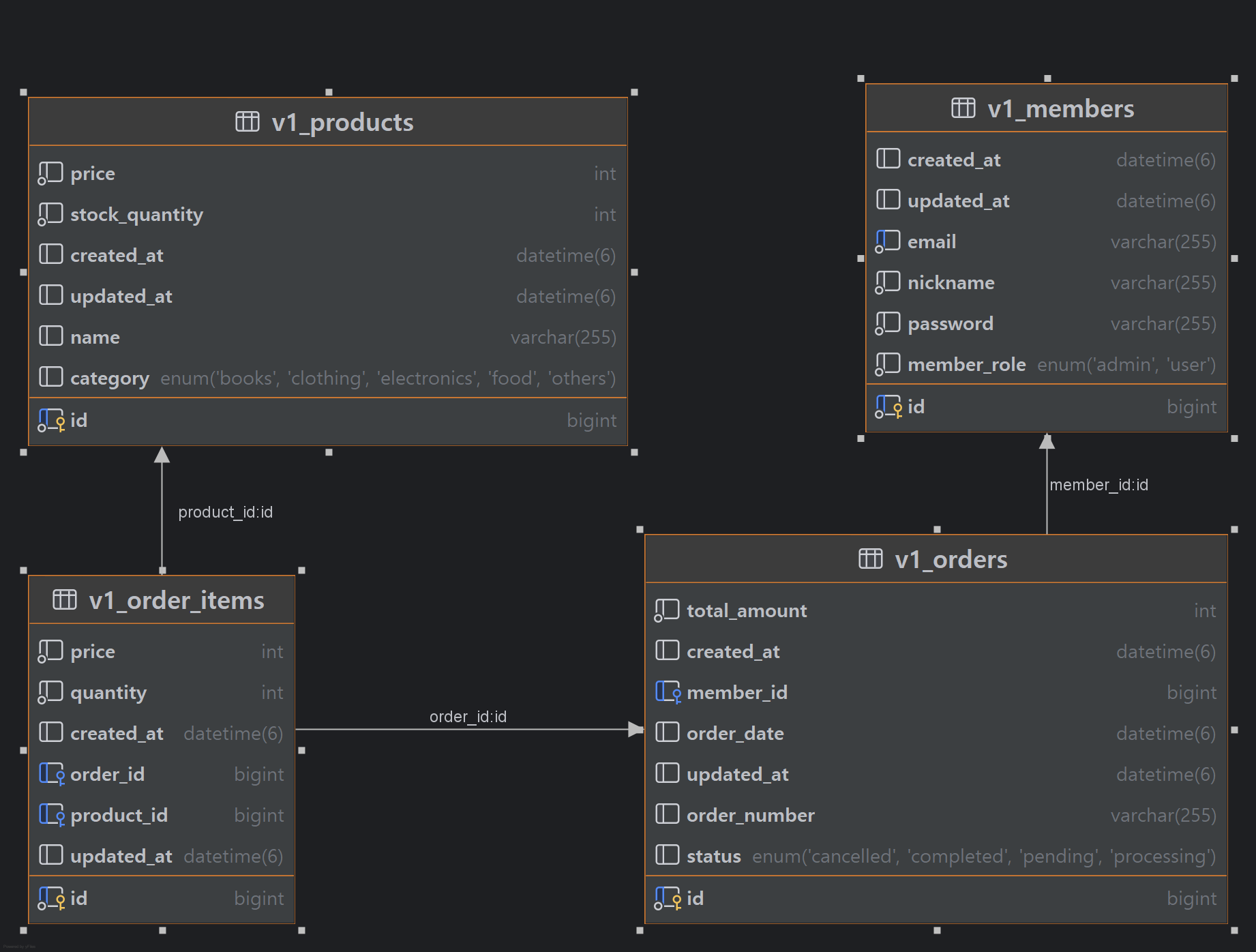Click varchar(255) type of the name column

tap(563, 338)
